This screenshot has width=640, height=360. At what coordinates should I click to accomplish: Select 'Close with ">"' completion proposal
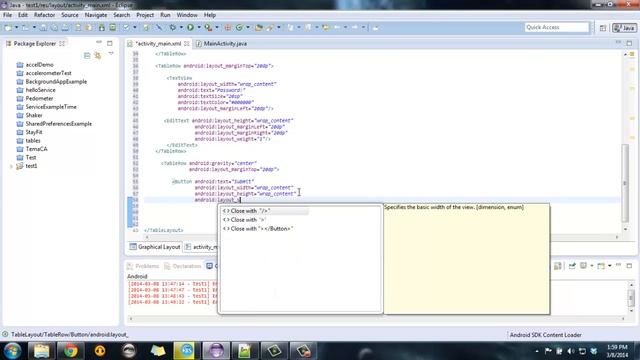244,220
